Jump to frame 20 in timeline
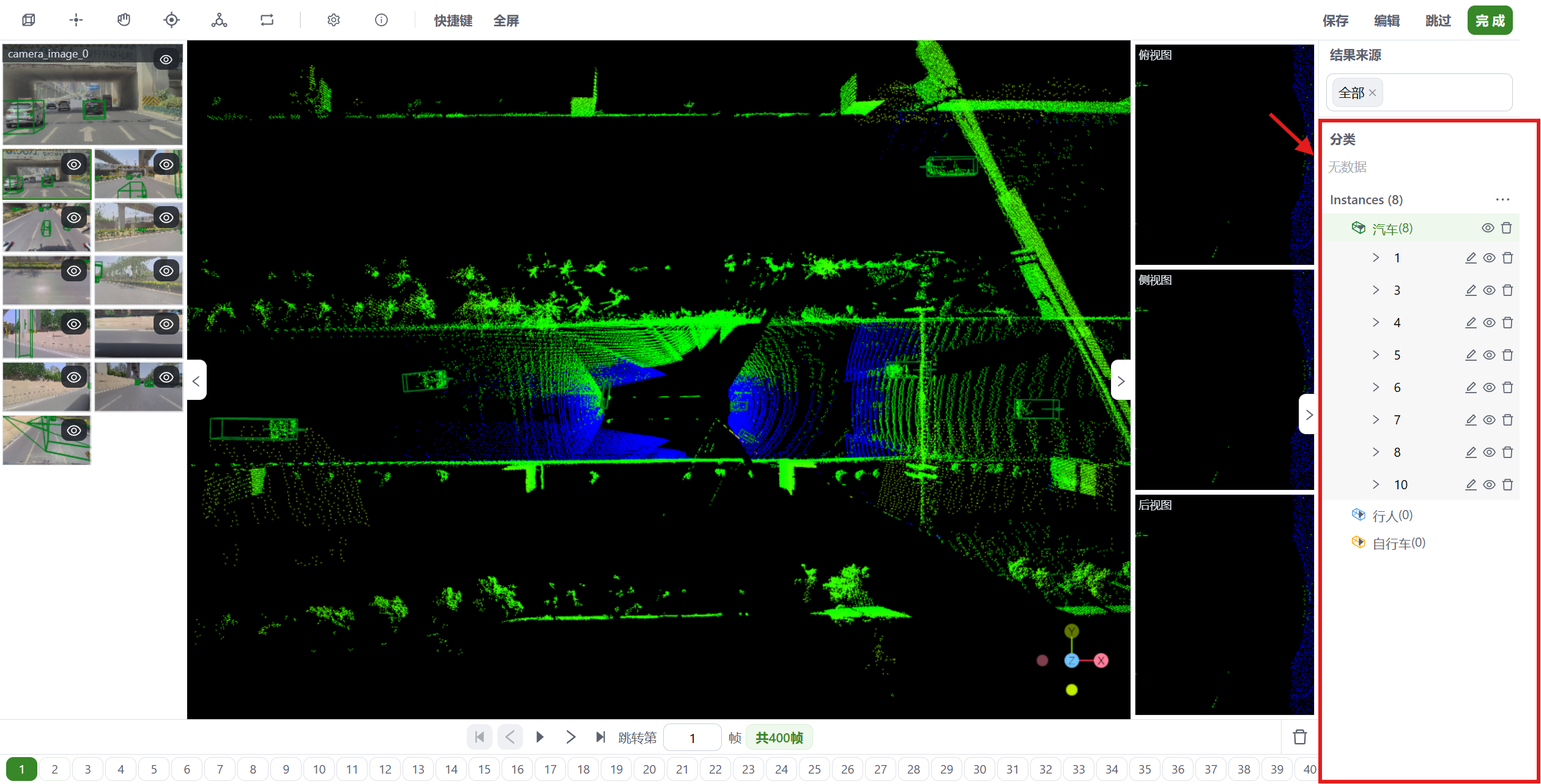1541x784 pixels. pos(649,769)
